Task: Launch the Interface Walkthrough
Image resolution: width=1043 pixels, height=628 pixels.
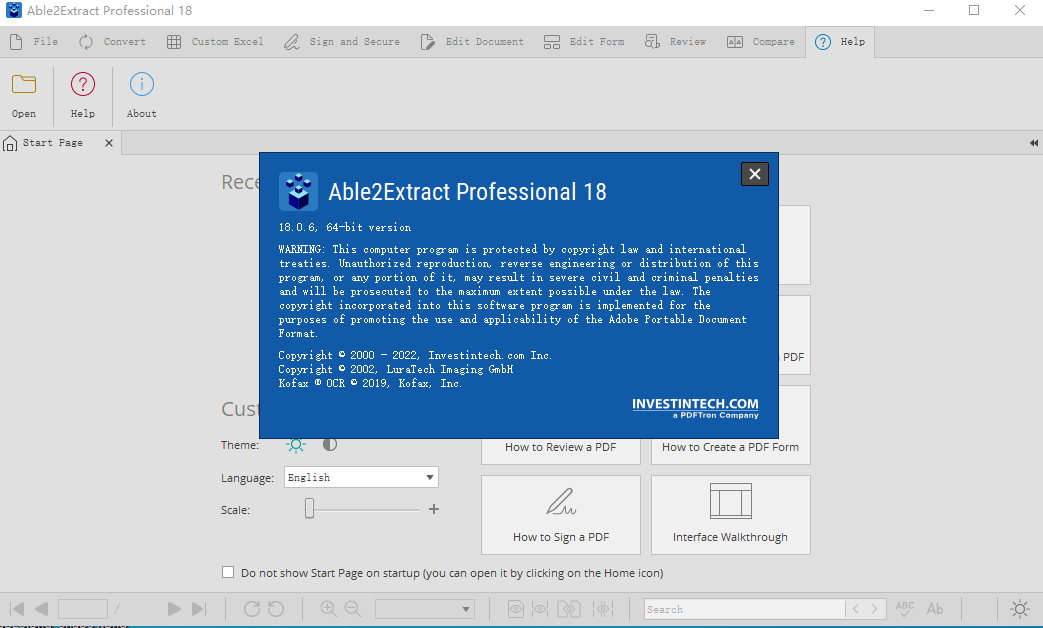Action: point(730,515)
